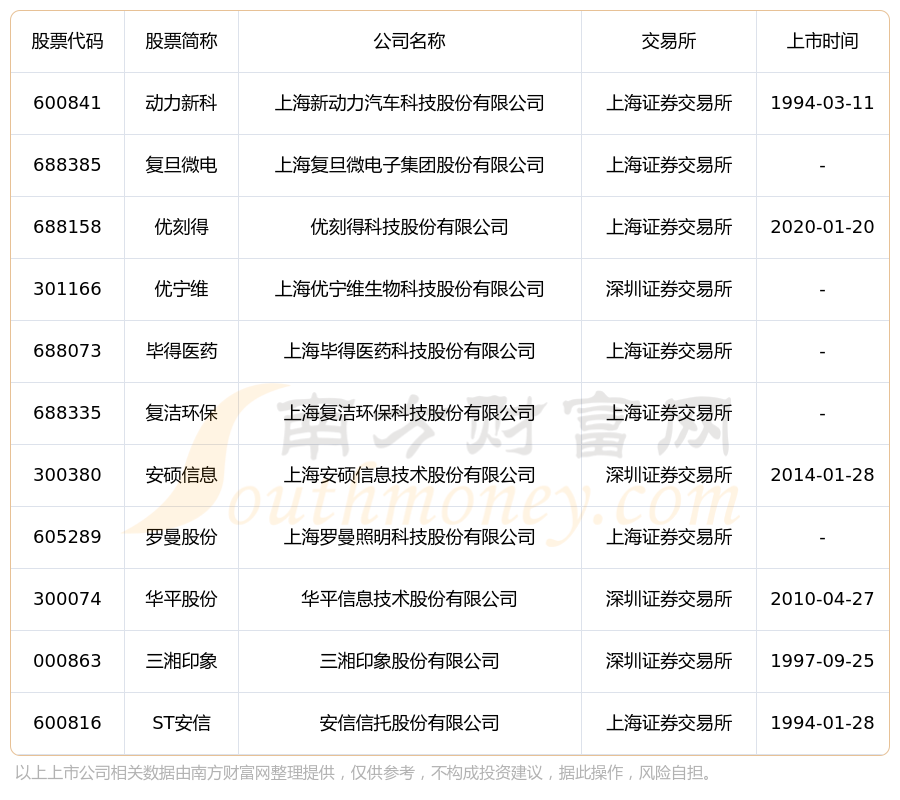Click the exchange cell in 动力新科 row
The width and height of the screenshot is (900, 800).
(x=669, y=103)
